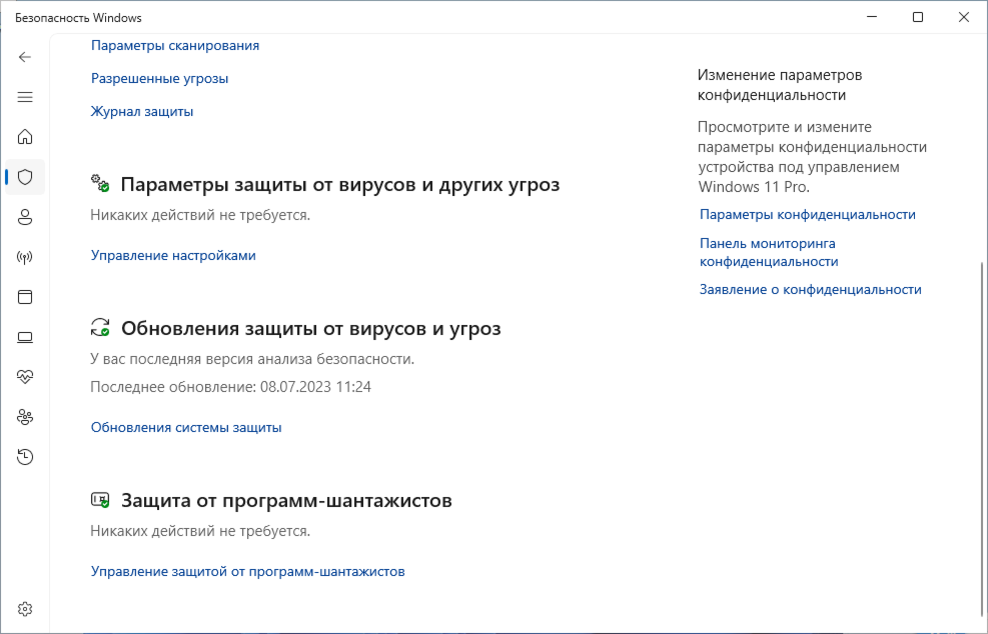Select the Device security laptop icon
The width and height of the screenshot is (988, 634).
[25, 337]
